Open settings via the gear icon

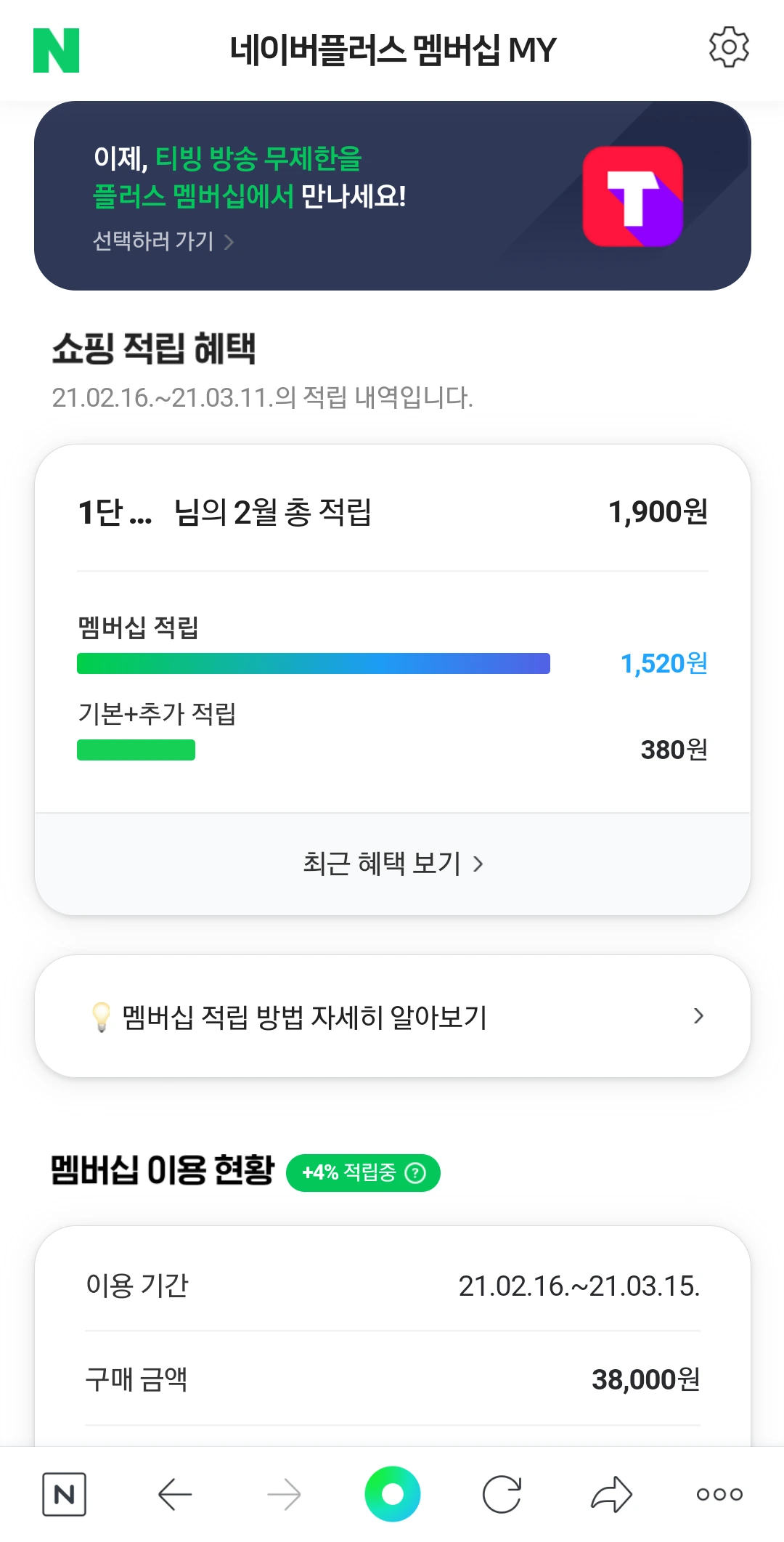[x=728, y=48]
